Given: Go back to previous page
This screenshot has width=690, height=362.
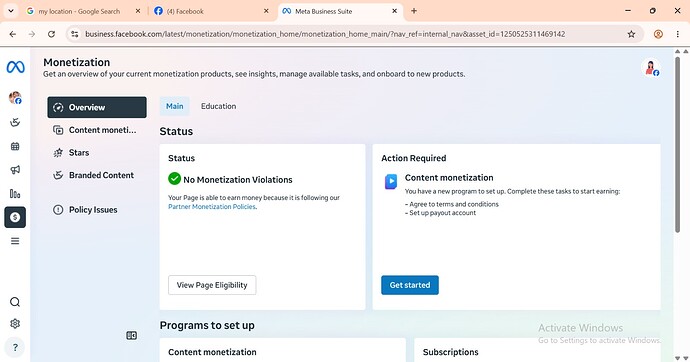Looking at the screenshot, I should point(13,34).
